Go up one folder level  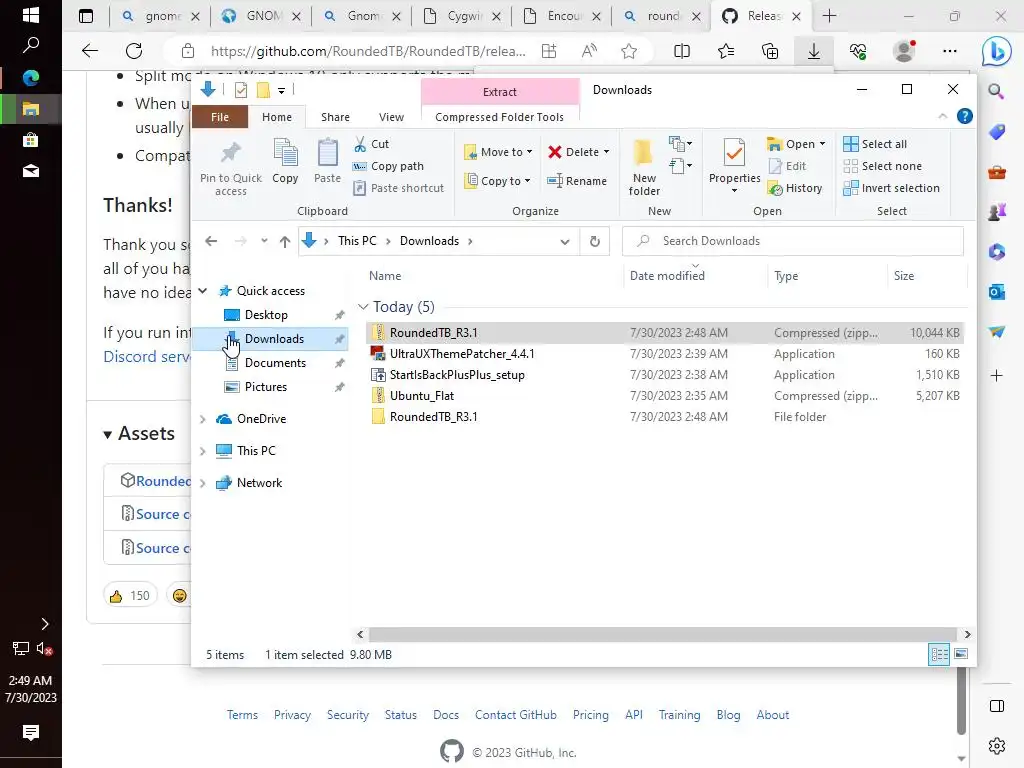[x=285, y=241]
